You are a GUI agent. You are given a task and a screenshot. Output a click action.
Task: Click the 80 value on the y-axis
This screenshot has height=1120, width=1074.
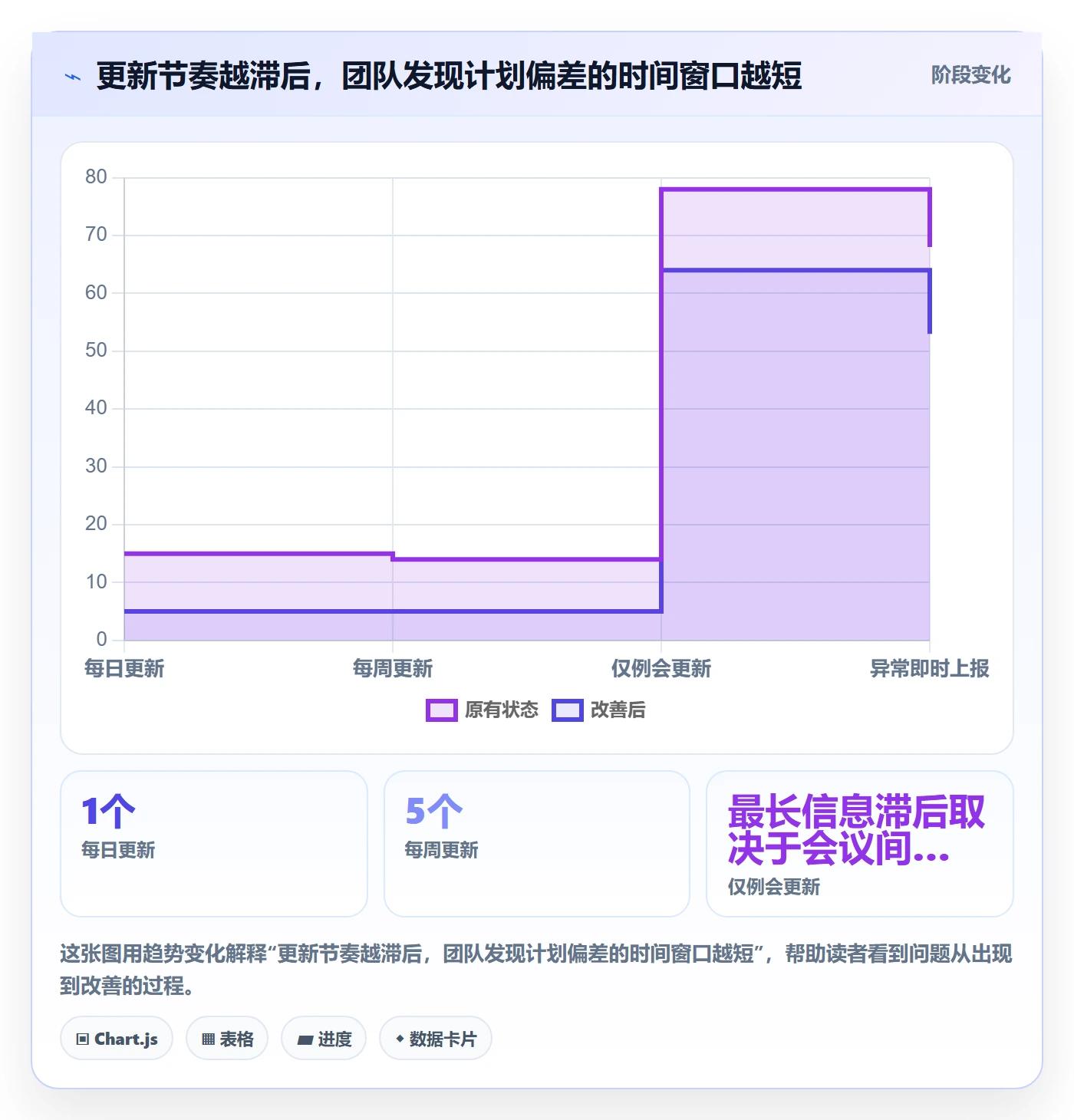pos(96,177)
